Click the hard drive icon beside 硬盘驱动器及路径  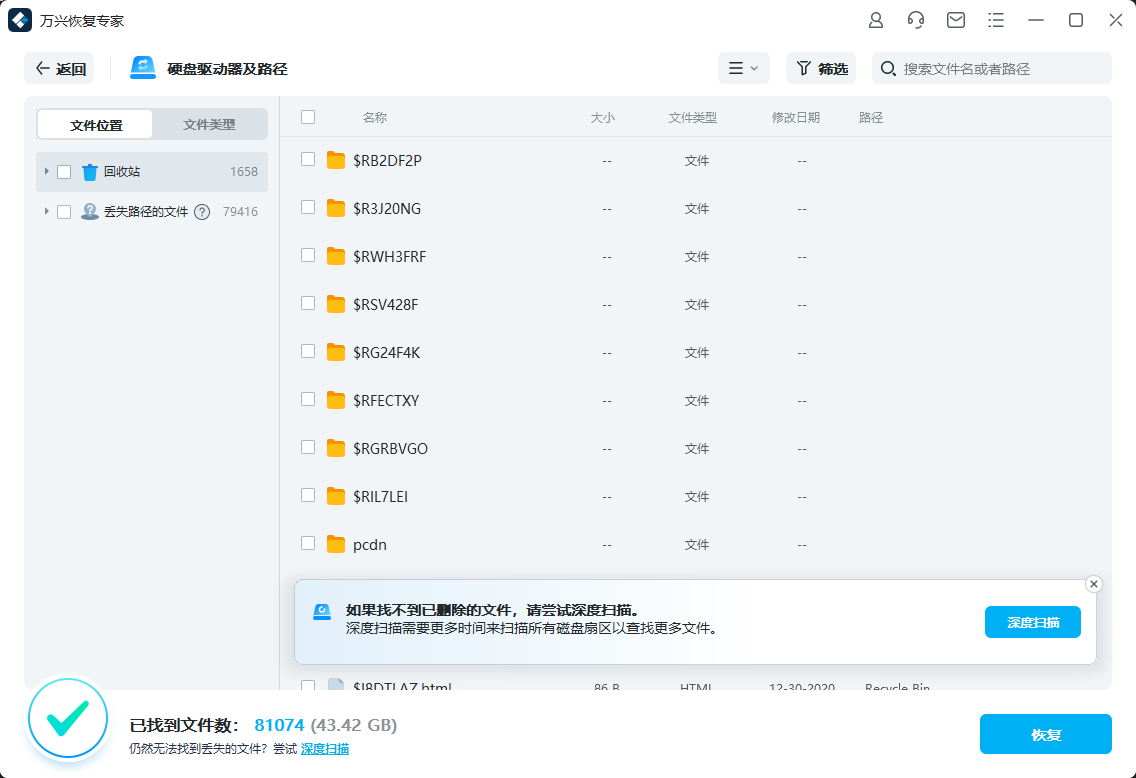[141, 67]
